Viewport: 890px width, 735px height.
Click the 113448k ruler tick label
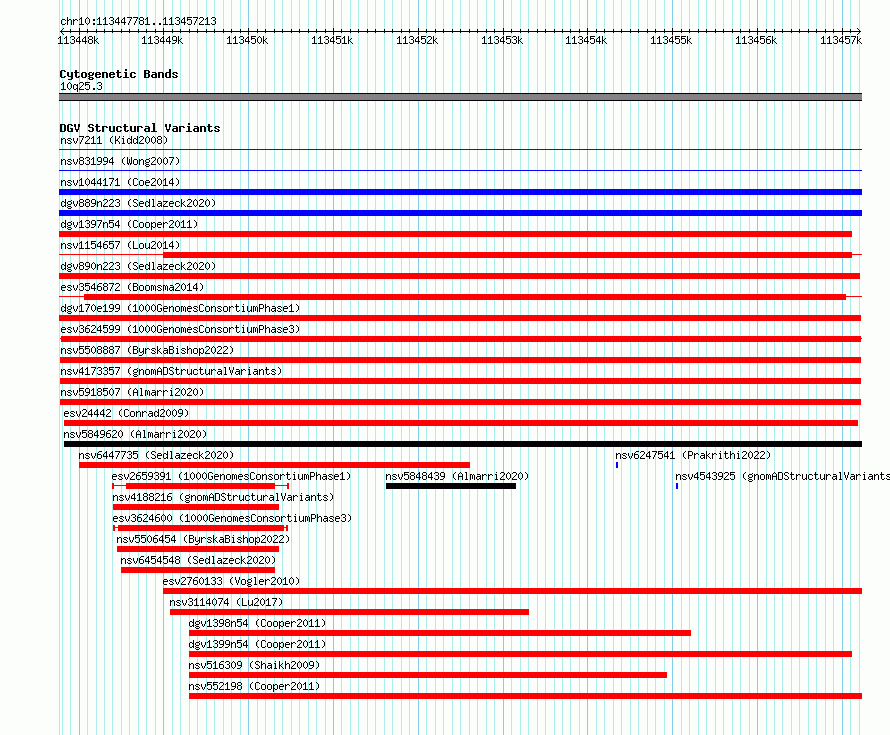[x=78, y=40]
